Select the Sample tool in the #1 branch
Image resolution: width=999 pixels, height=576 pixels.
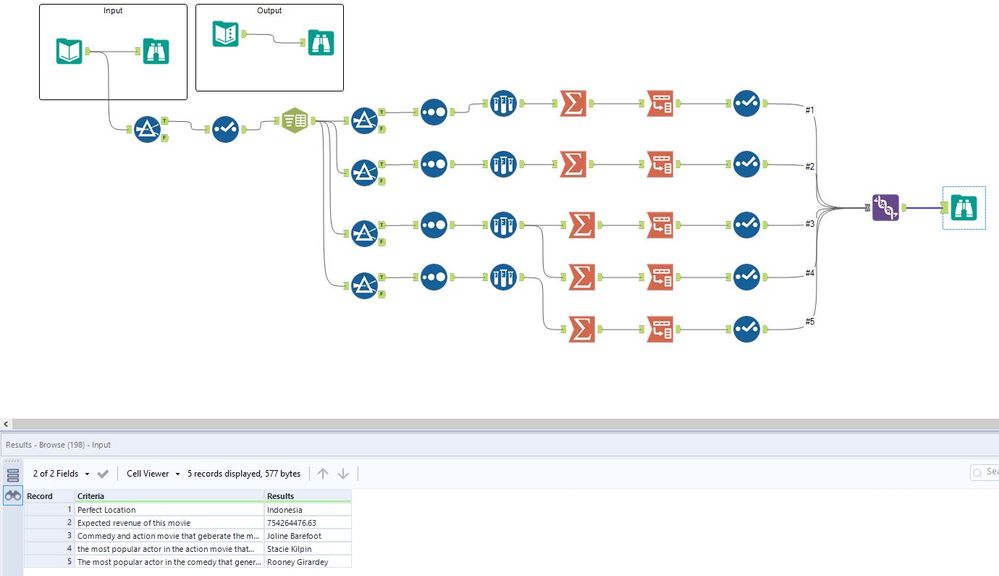click(x=503, y=103)
